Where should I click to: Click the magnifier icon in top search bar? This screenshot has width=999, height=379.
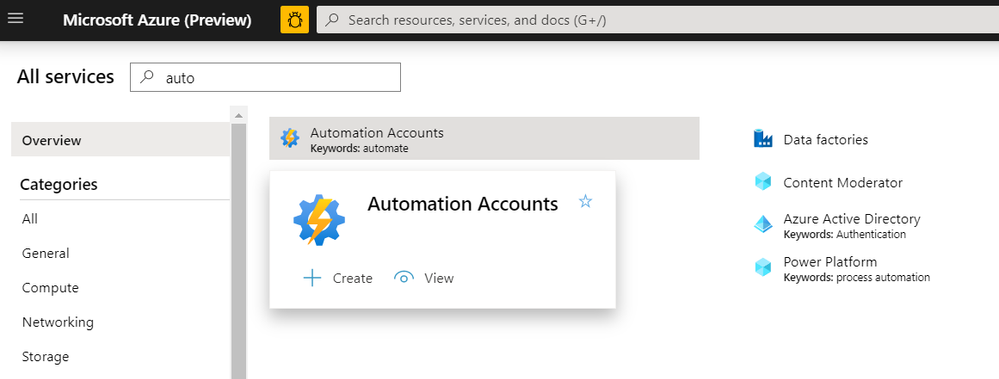[x=333, y=20]
